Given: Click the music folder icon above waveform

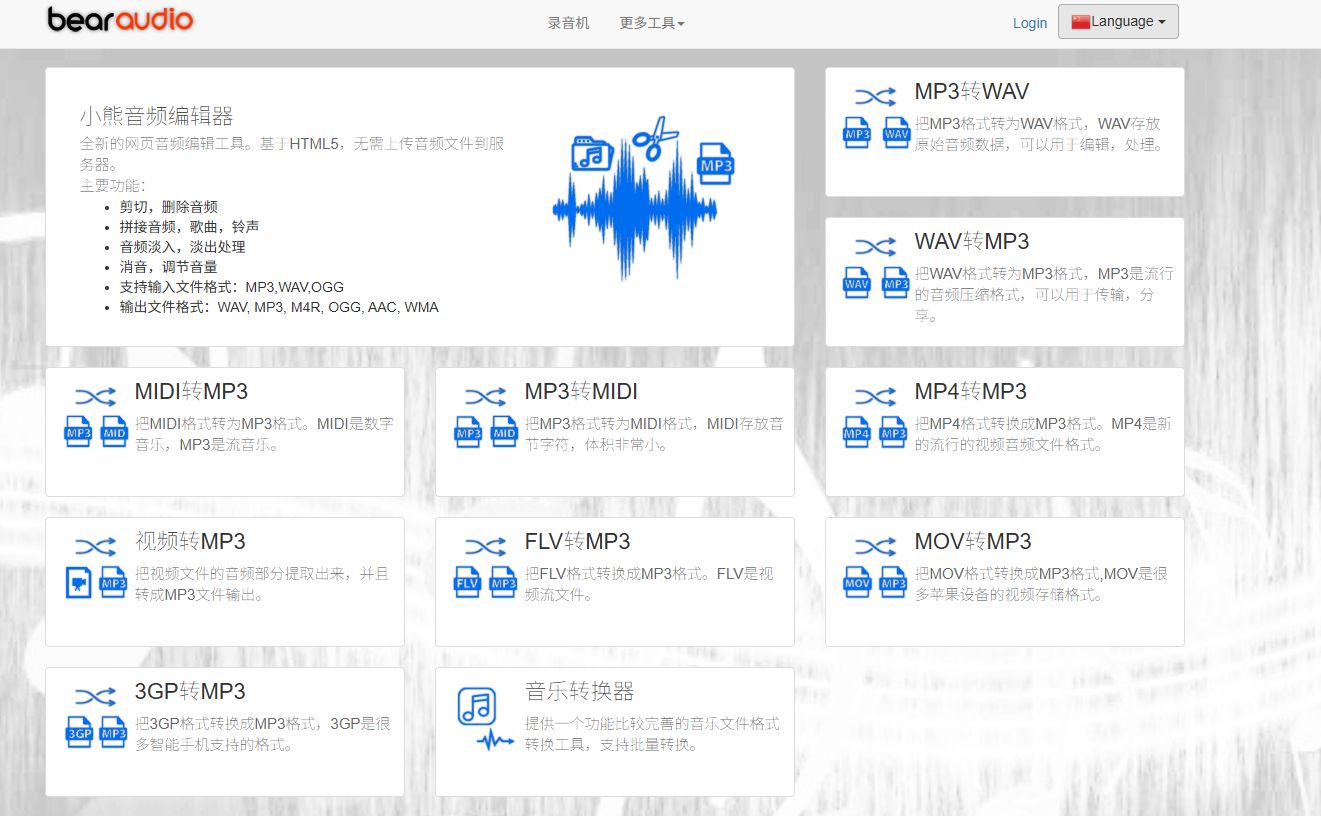Looking at the screenshot, I should pos(592,153).
